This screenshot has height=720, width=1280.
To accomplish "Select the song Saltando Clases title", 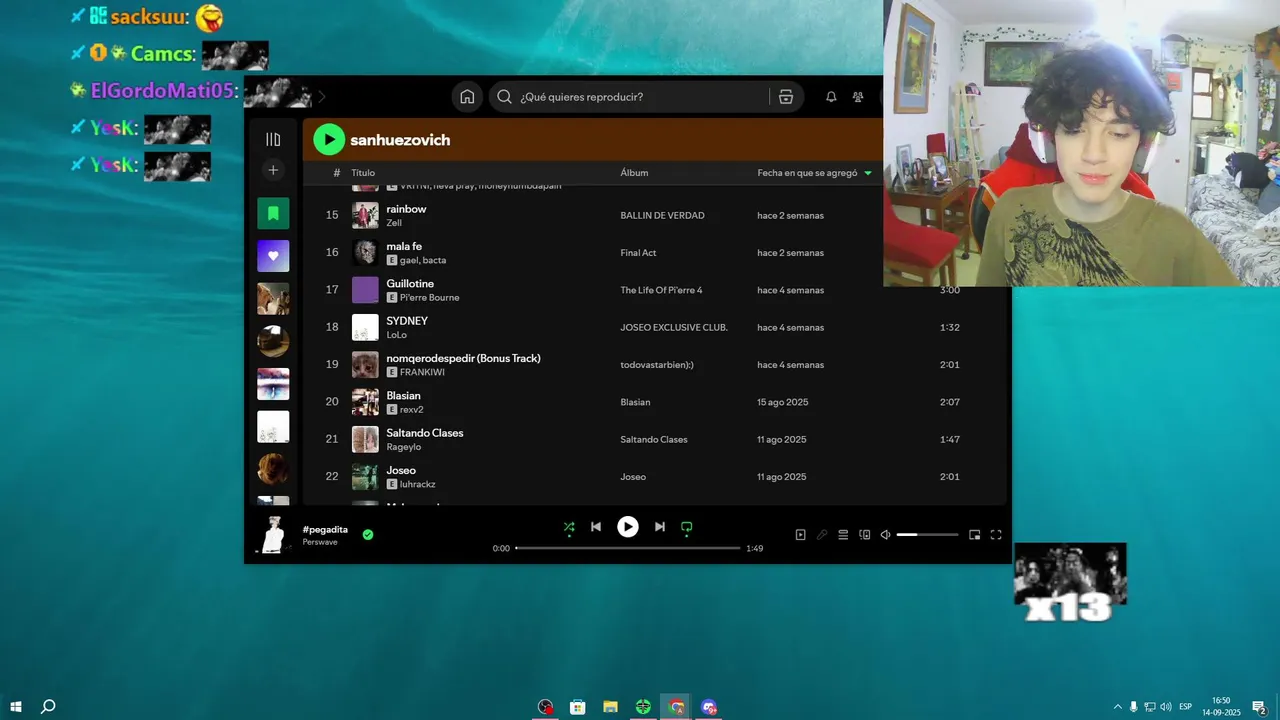I will [x=425, y=433].
